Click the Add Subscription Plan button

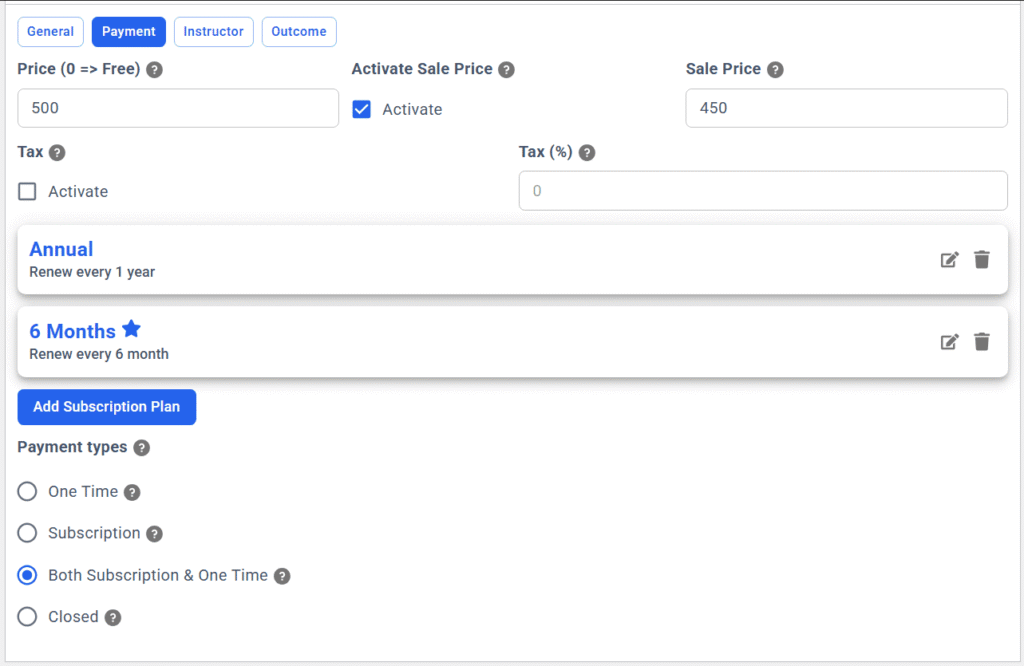pyautogui.click(x=106, y=407)
